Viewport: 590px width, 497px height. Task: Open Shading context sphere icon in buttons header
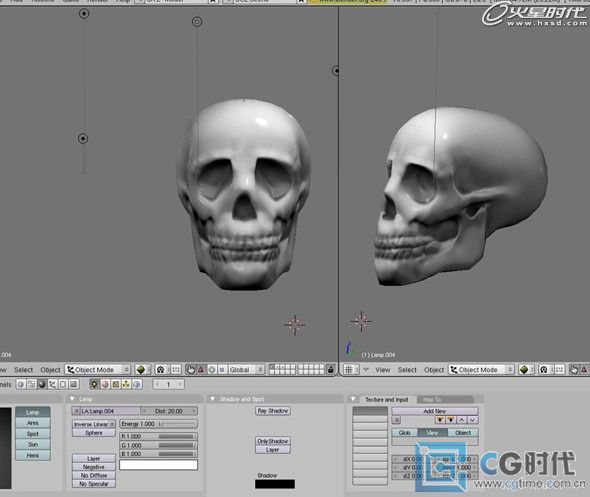(42, 385)
